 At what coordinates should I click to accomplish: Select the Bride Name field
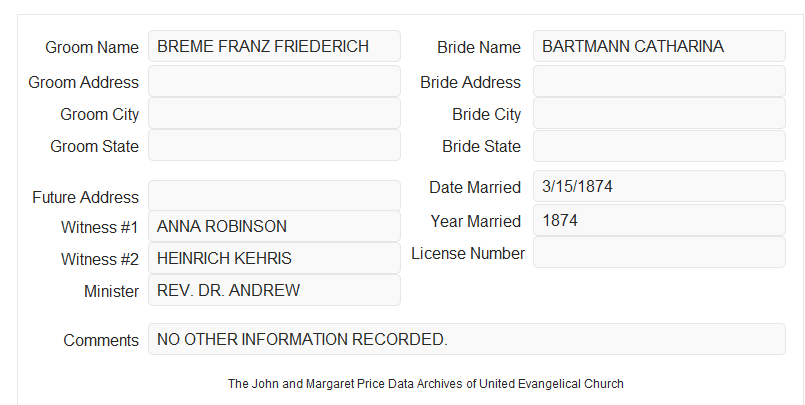659,46
